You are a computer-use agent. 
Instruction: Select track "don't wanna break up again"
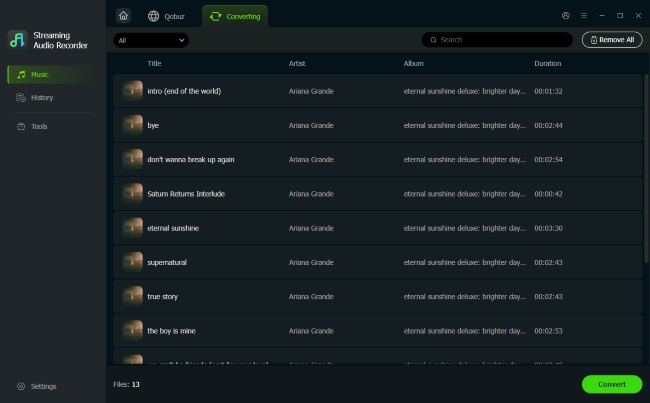(191, 160)
